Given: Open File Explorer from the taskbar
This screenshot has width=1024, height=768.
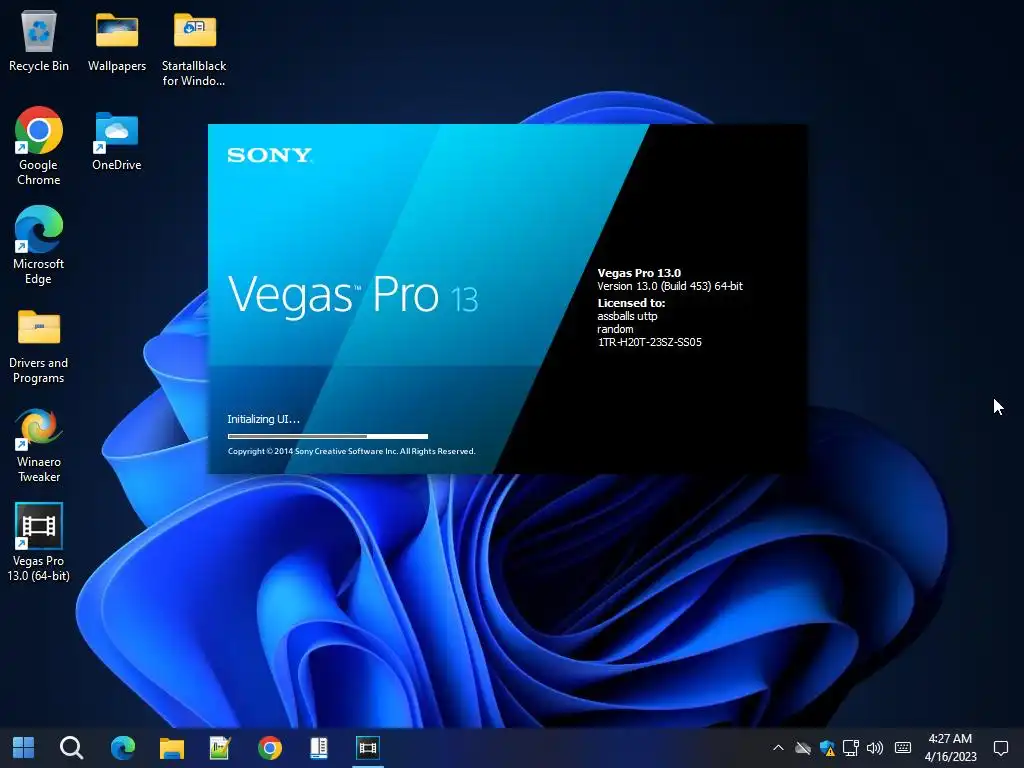Looking at the screenshot, I should tap(172, 748).
